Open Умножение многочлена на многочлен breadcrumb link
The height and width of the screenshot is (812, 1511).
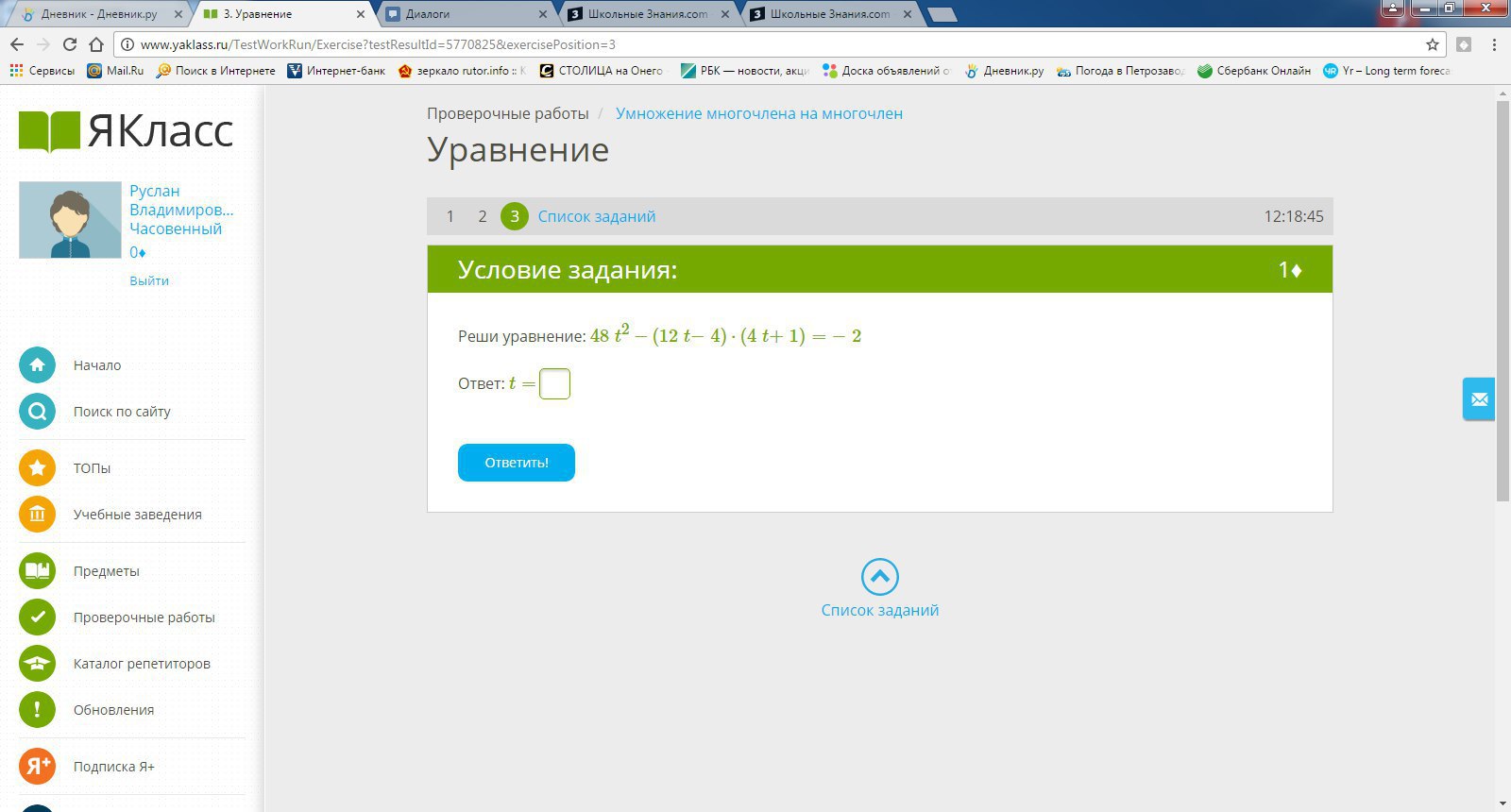click(758, 113)
